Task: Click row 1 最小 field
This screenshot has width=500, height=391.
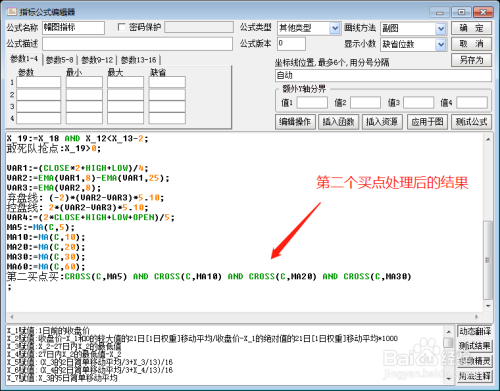Action: 84,82
